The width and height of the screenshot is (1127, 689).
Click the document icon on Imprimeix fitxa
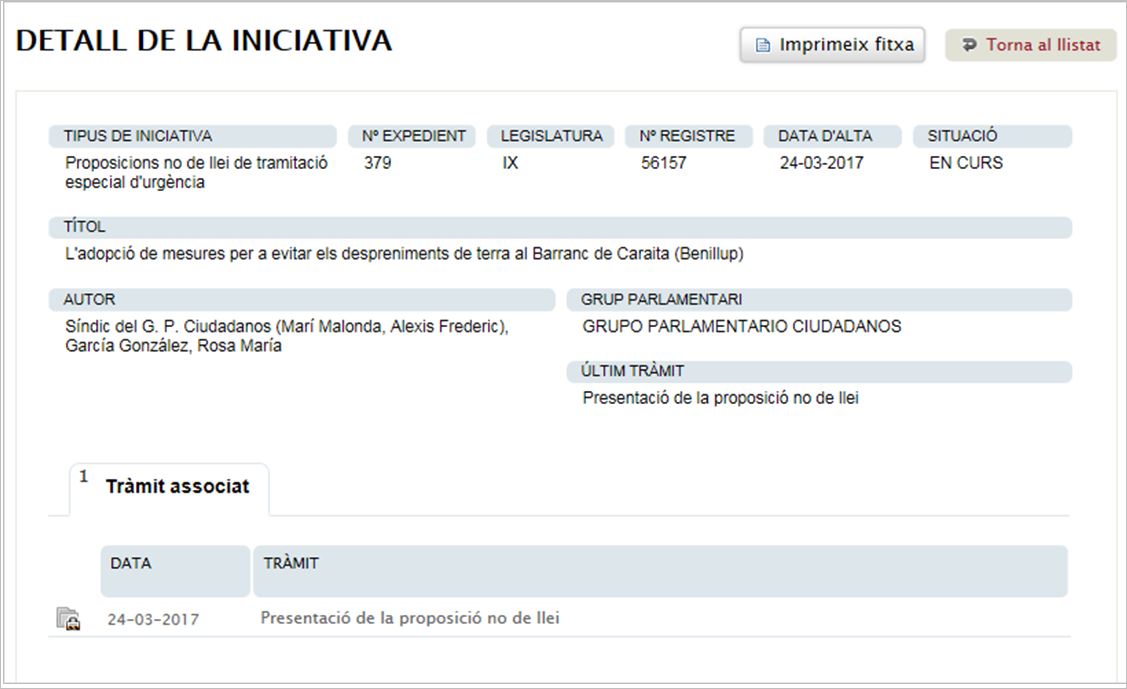(x=763, y=46)
